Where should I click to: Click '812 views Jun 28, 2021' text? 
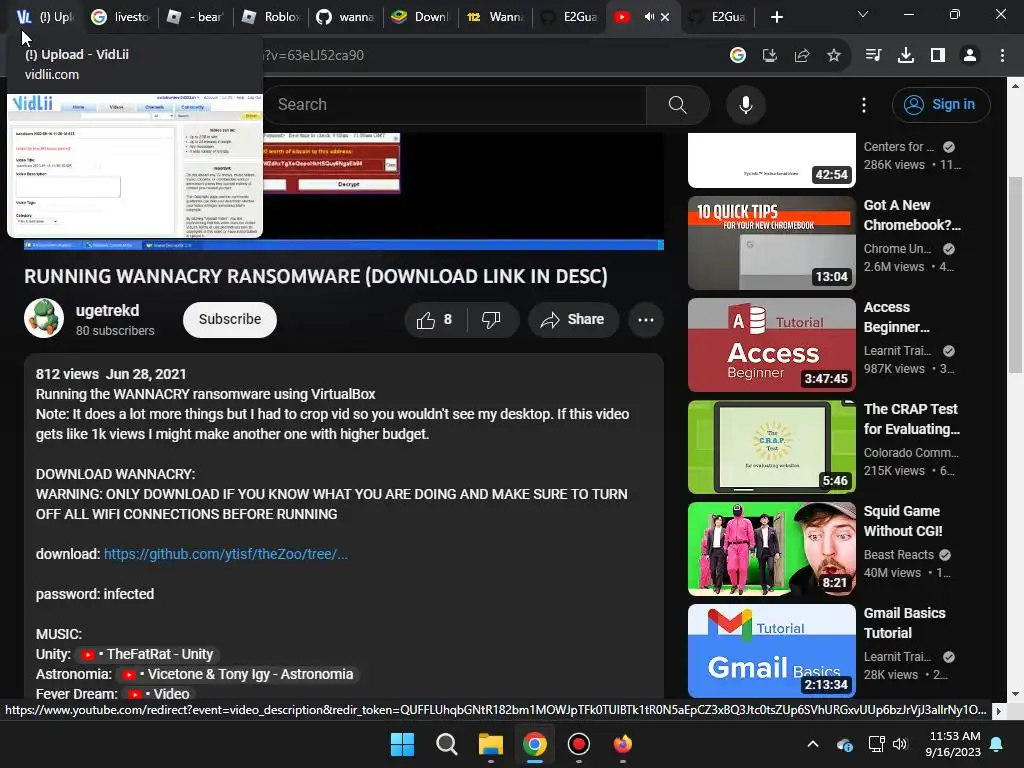tap(111, 374)
